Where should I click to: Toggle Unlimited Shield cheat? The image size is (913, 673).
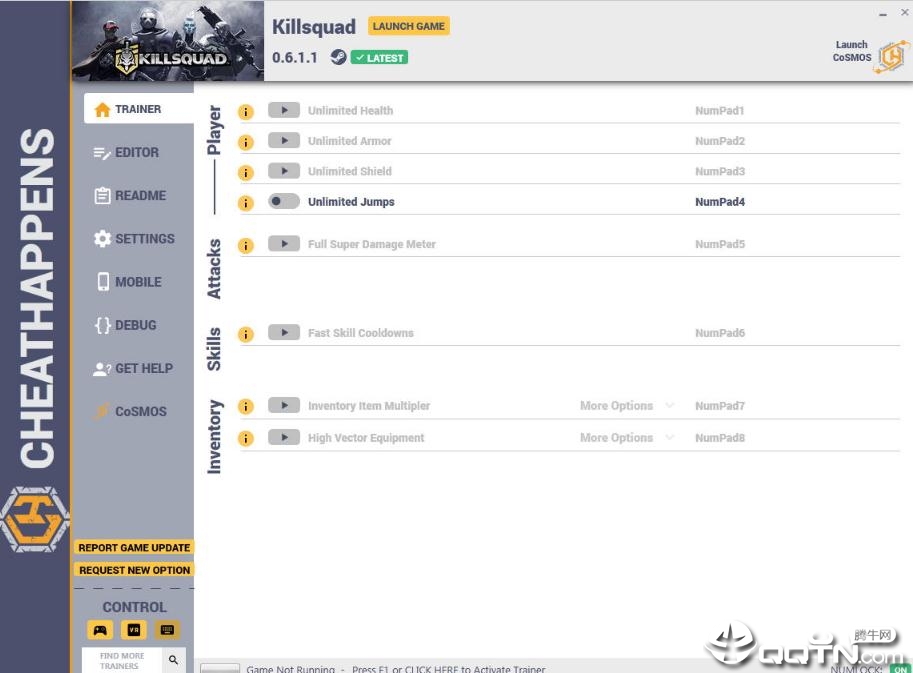tap(284, 171)
